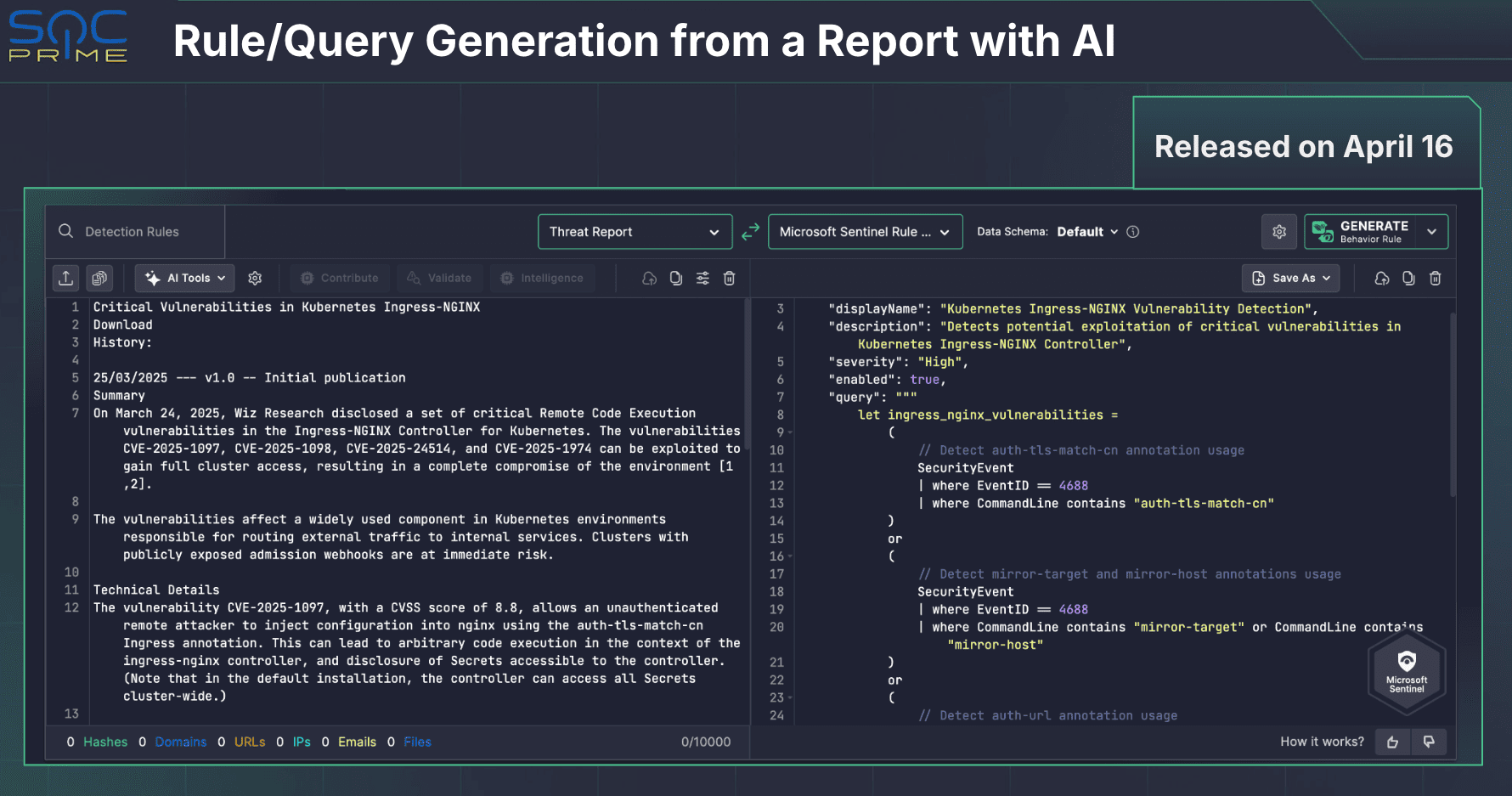The width and height of the screenshot is (1512, 796).
Task: Click the thumbs down feedback icon
Action: click(1429, 742)
